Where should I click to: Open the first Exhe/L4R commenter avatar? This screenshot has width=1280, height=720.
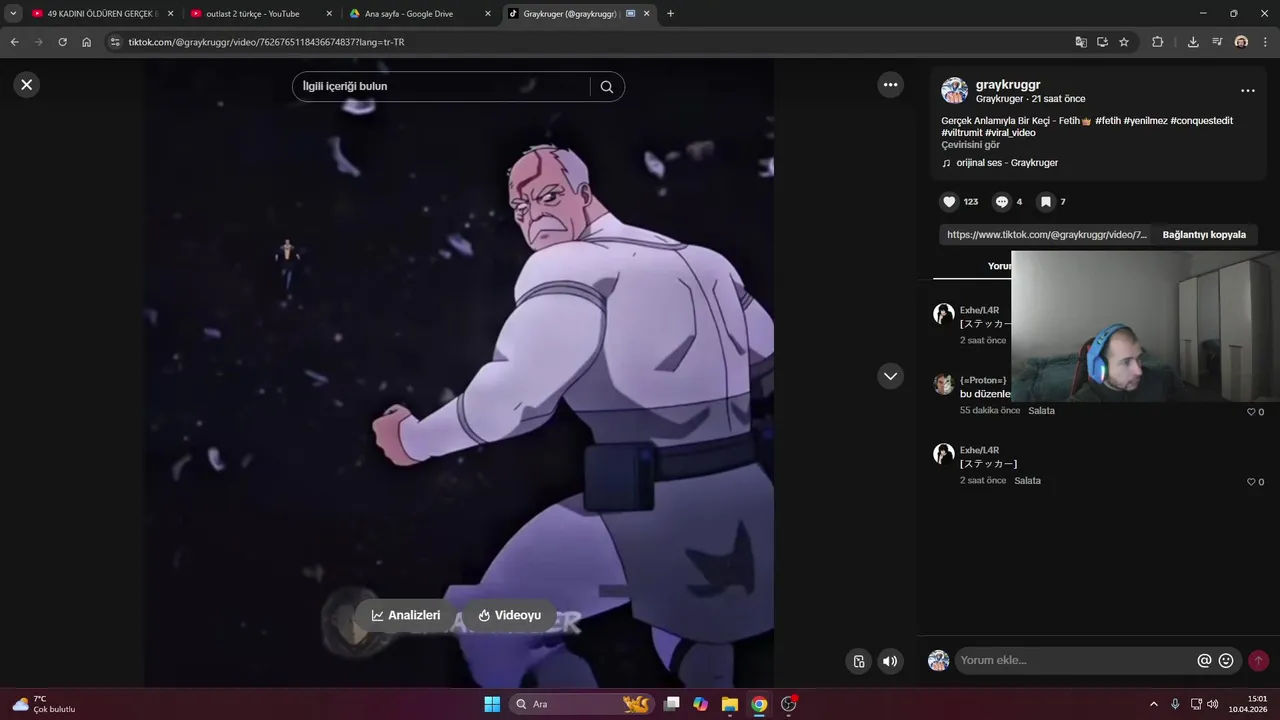pos(944,314)
